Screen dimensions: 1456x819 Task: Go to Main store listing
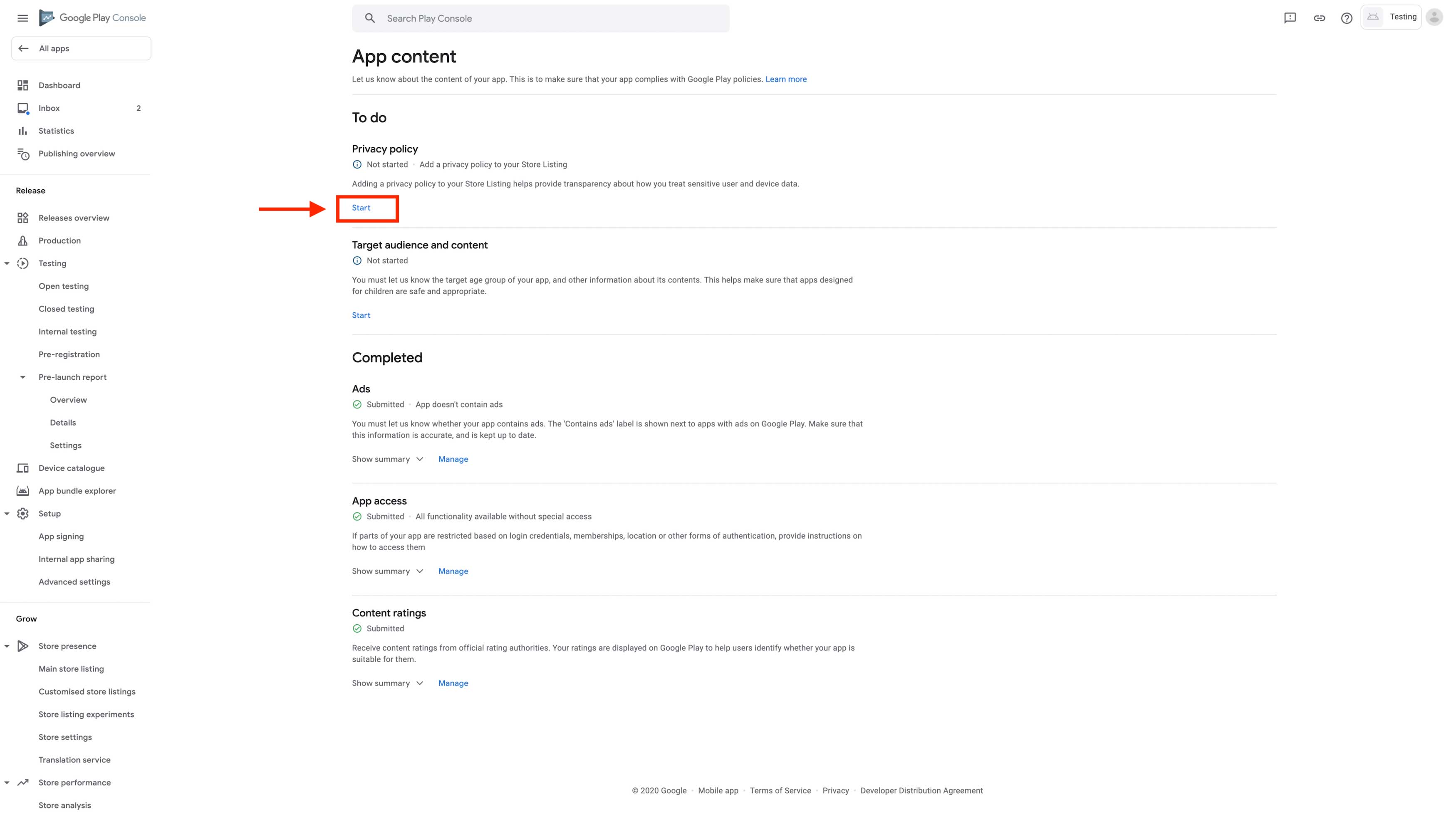71,669
